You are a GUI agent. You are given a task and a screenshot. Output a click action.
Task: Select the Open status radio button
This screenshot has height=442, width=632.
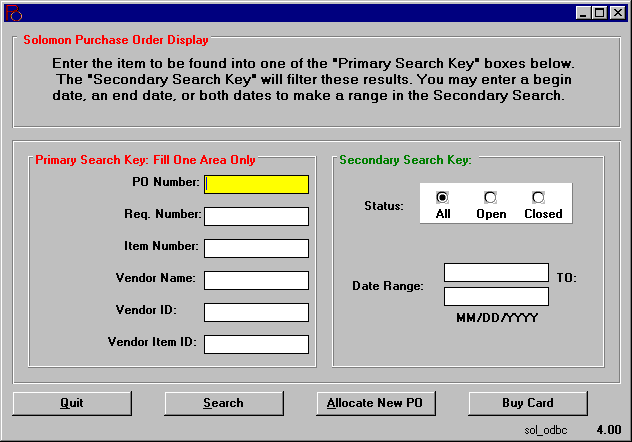[490, 198]
